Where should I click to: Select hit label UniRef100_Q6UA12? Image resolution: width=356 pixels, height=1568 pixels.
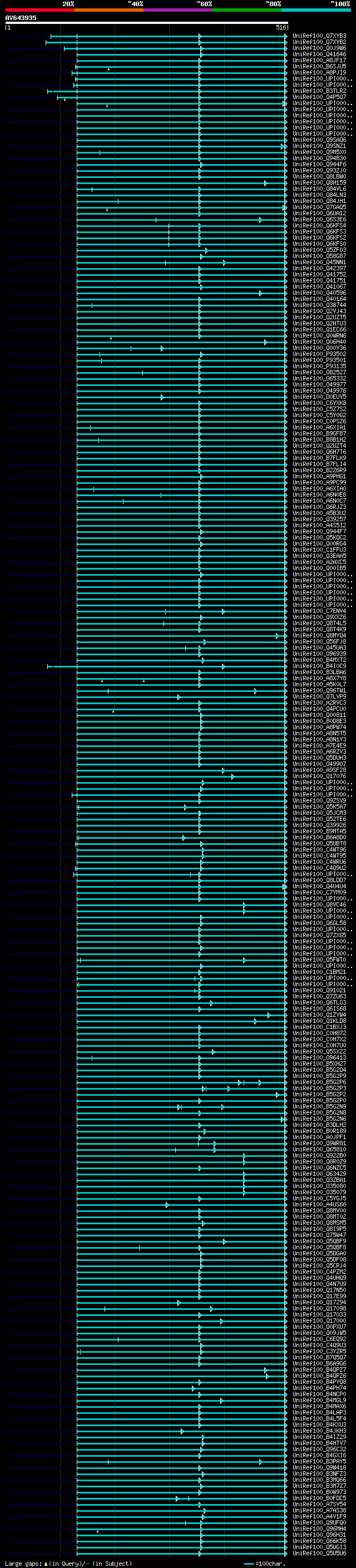tap(319, 214)
